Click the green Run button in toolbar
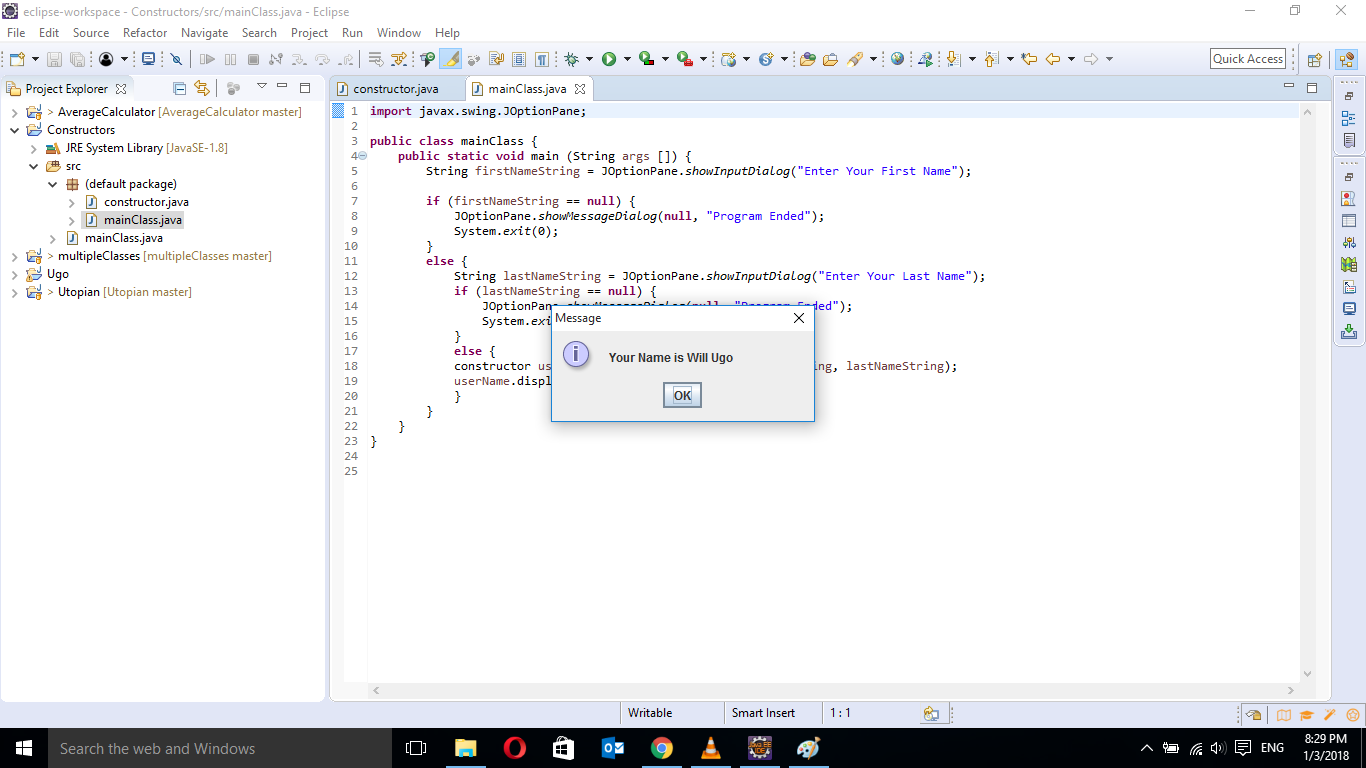This screenshot has width=1366, height=768. pyautogui.click(x=609, y=59)
